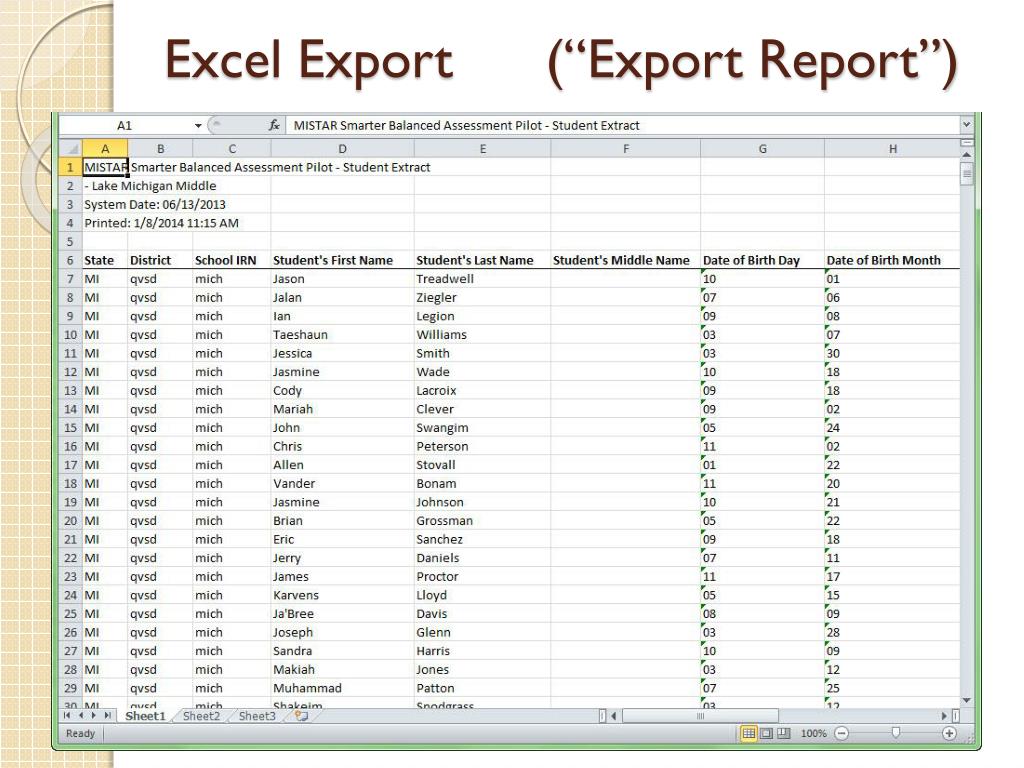Select the 'District' header cell
This screenshot has height=768, width=1024.
160,260
